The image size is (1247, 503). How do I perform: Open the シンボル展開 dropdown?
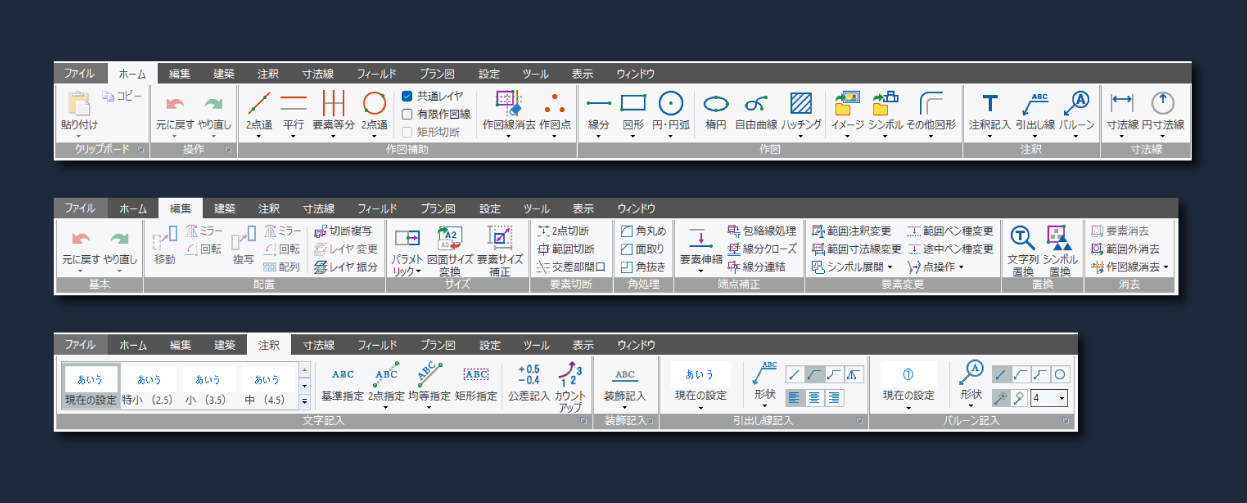coord(889,267)
